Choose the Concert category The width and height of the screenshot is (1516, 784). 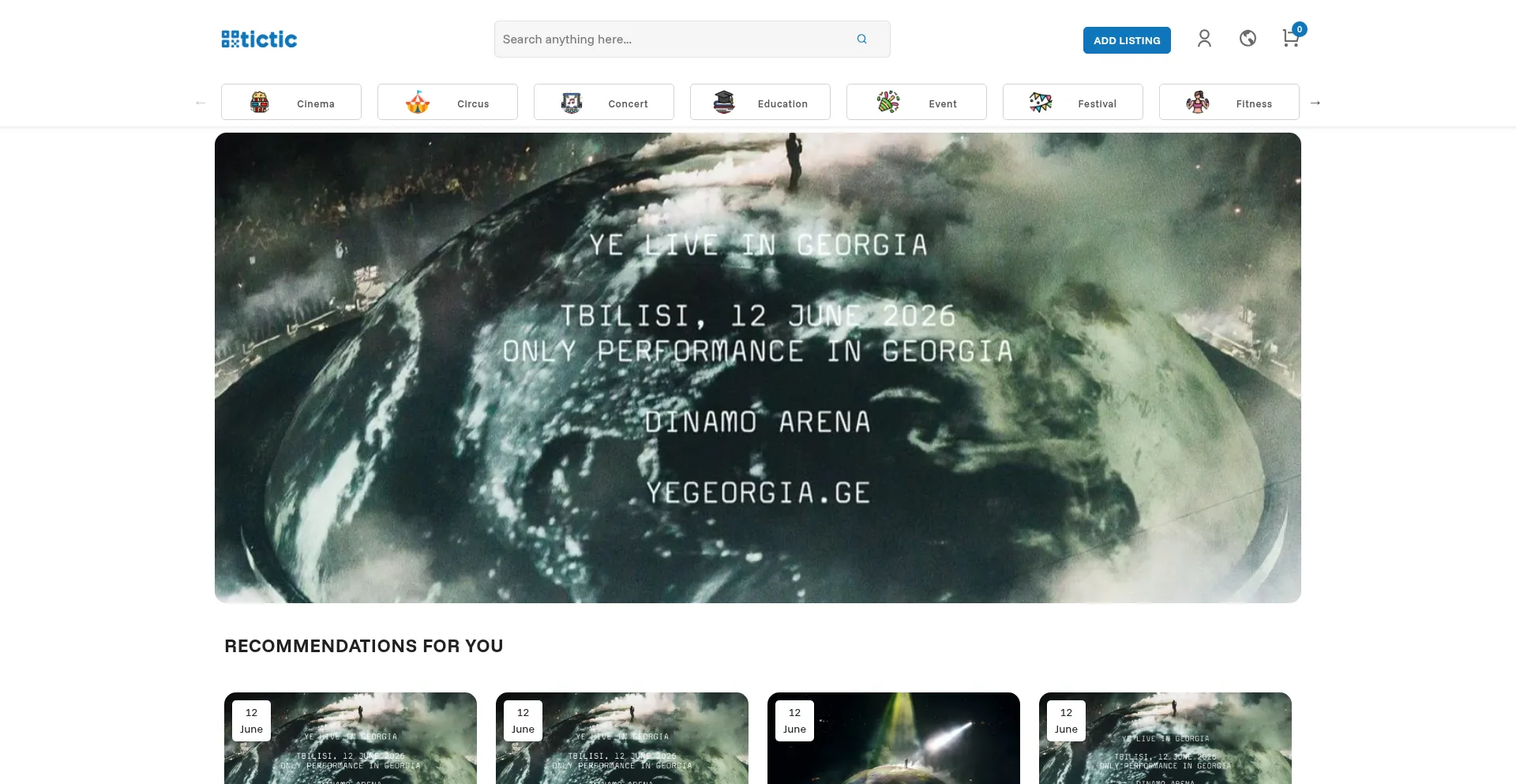coord(604,102)
